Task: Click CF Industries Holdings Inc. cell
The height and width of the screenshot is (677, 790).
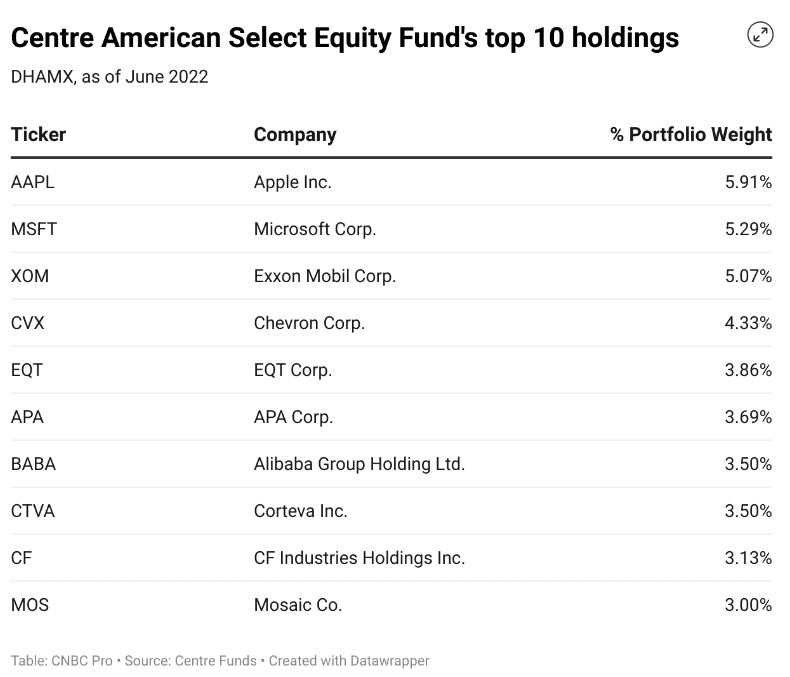Action: [x=359, y=558]
